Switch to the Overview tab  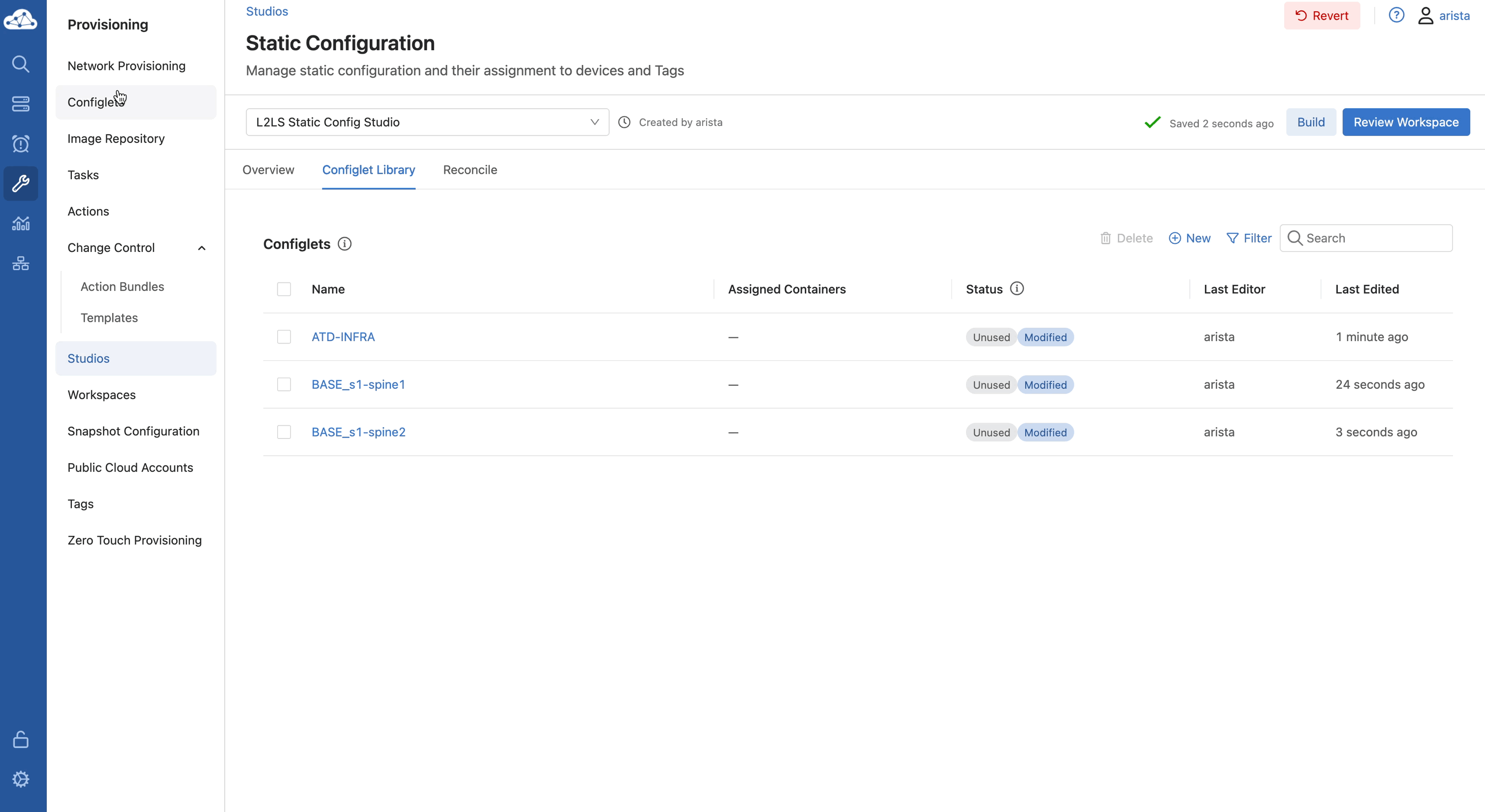pos(268,170)
